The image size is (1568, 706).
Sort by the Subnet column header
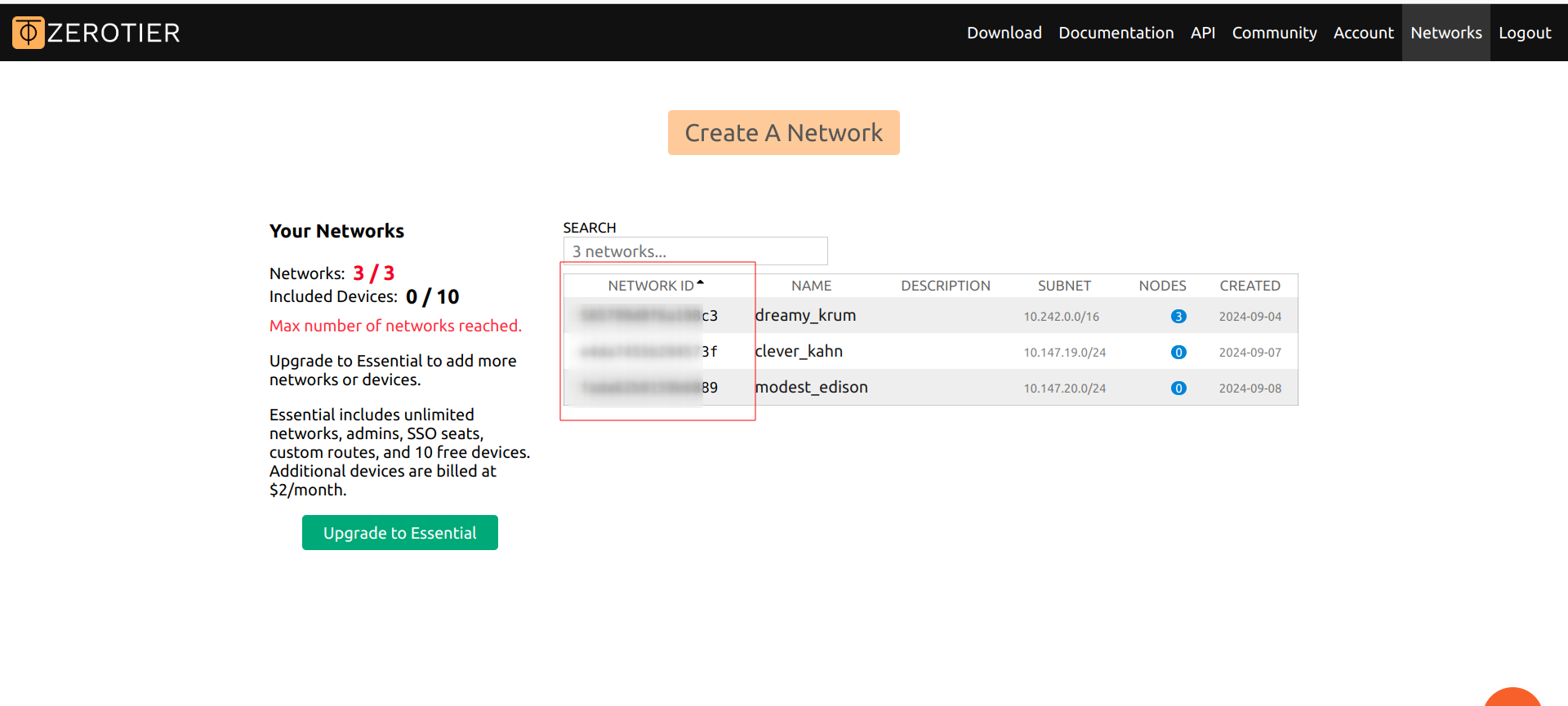(x=1064, y=286)
